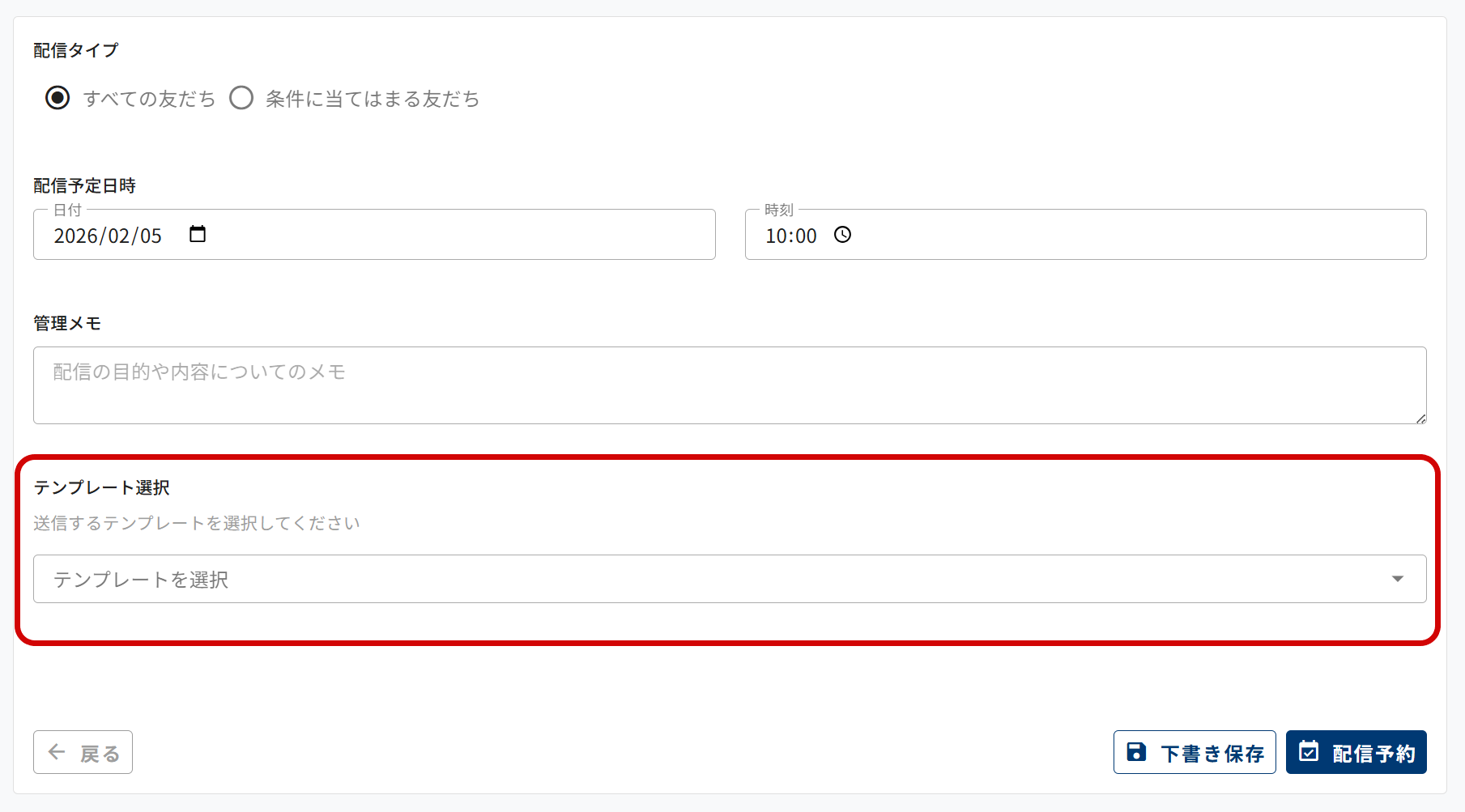Select the month segment 02 in date field
Screen dimensions: 1465x812
click(119, 236)
